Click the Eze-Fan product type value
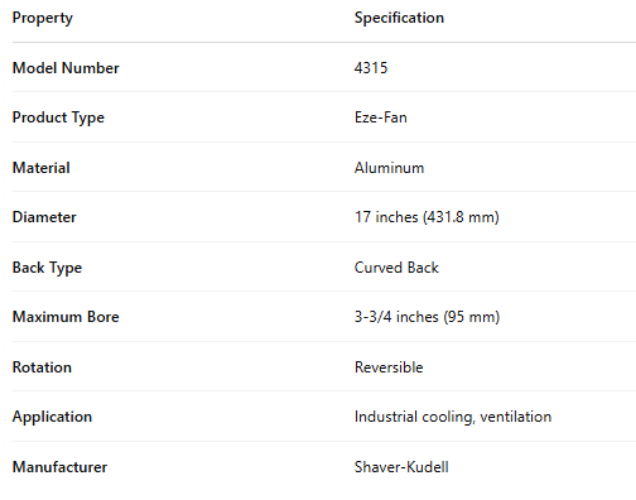The image size is (636, 500). pyautogui.click(x=380, y=118)
